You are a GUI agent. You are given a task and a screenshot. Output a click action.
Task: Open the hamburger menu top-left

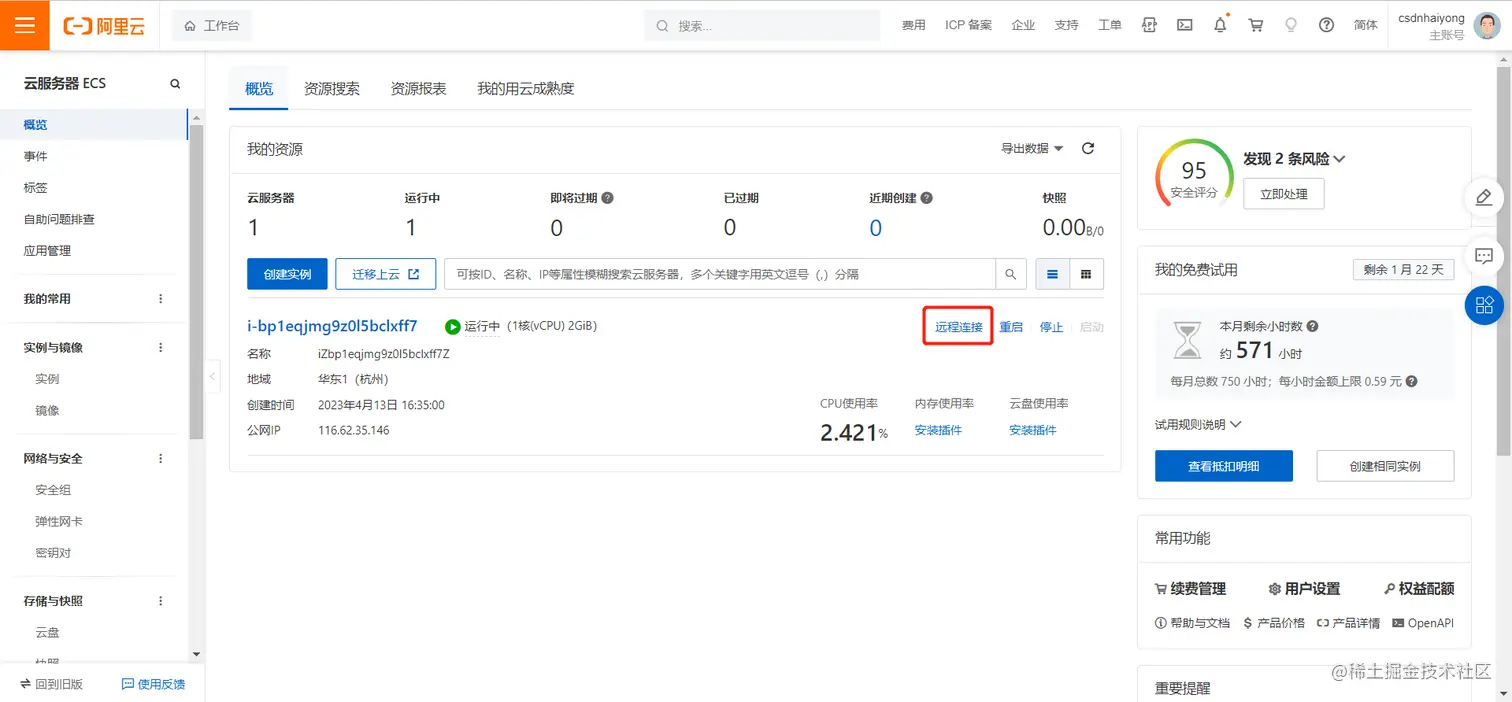tap(24, 24)
